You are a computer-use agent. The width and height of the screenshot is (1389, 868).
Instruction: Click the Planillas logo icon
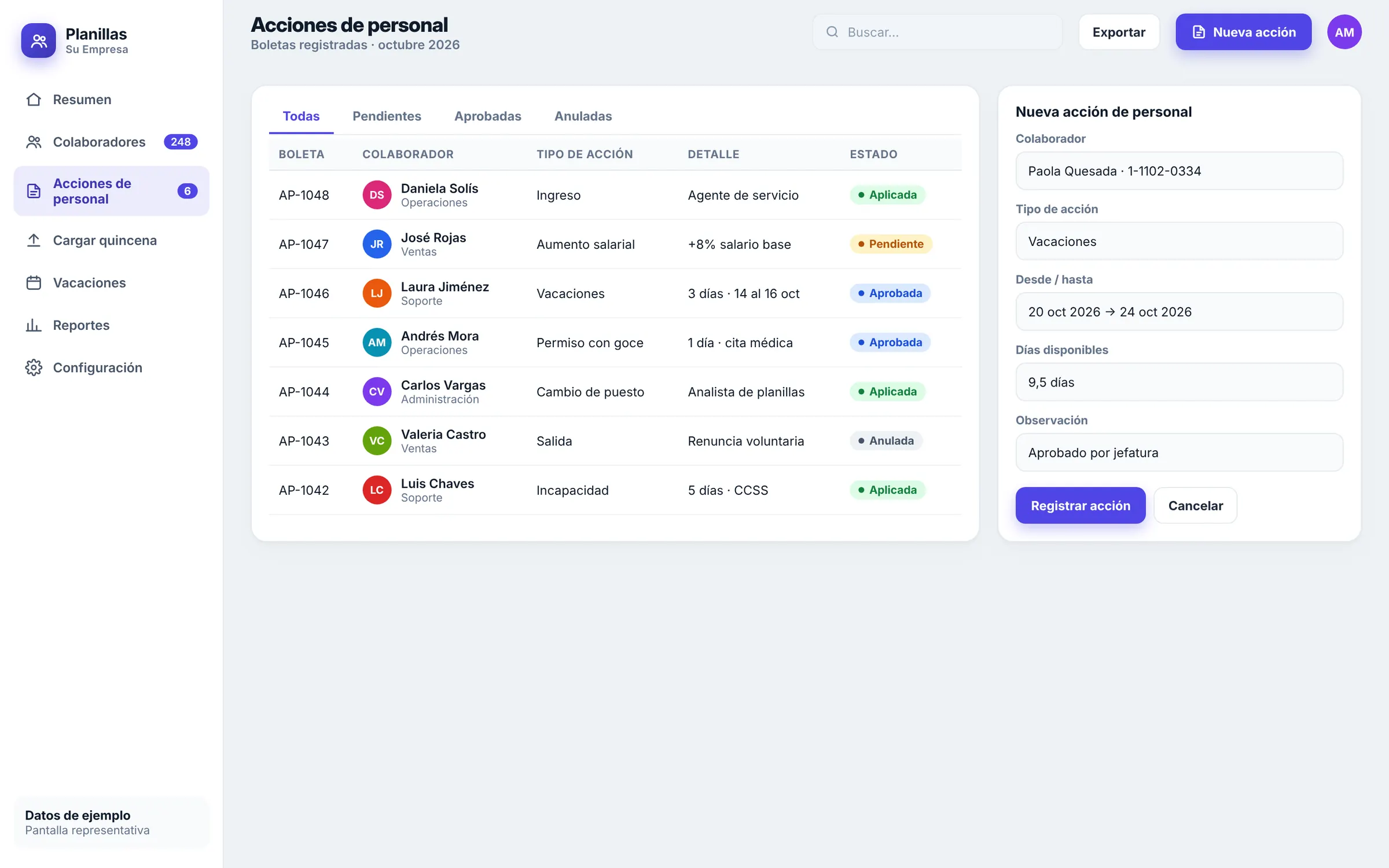tap(38, 41)
